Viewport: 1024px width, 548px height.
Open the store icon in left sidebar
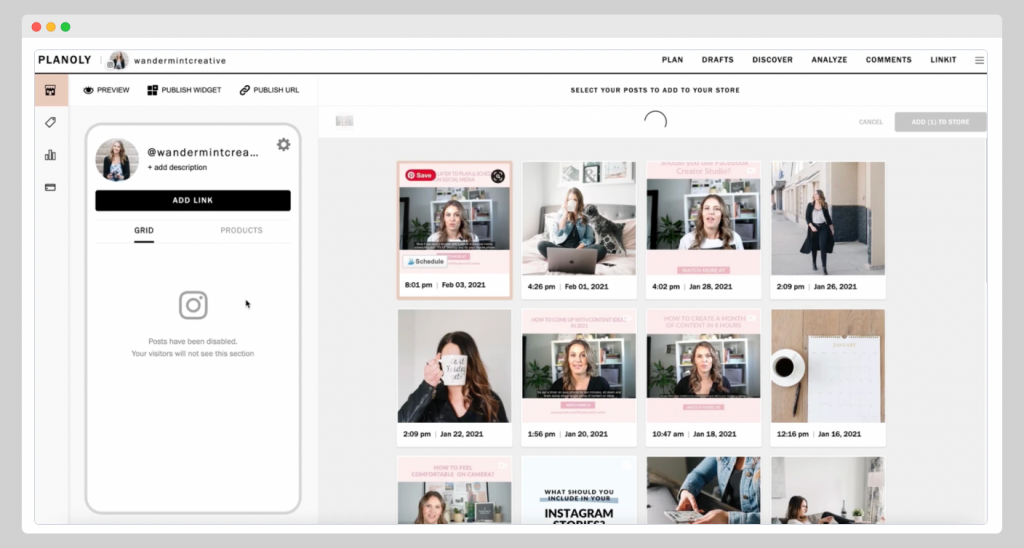pos(50,90)
